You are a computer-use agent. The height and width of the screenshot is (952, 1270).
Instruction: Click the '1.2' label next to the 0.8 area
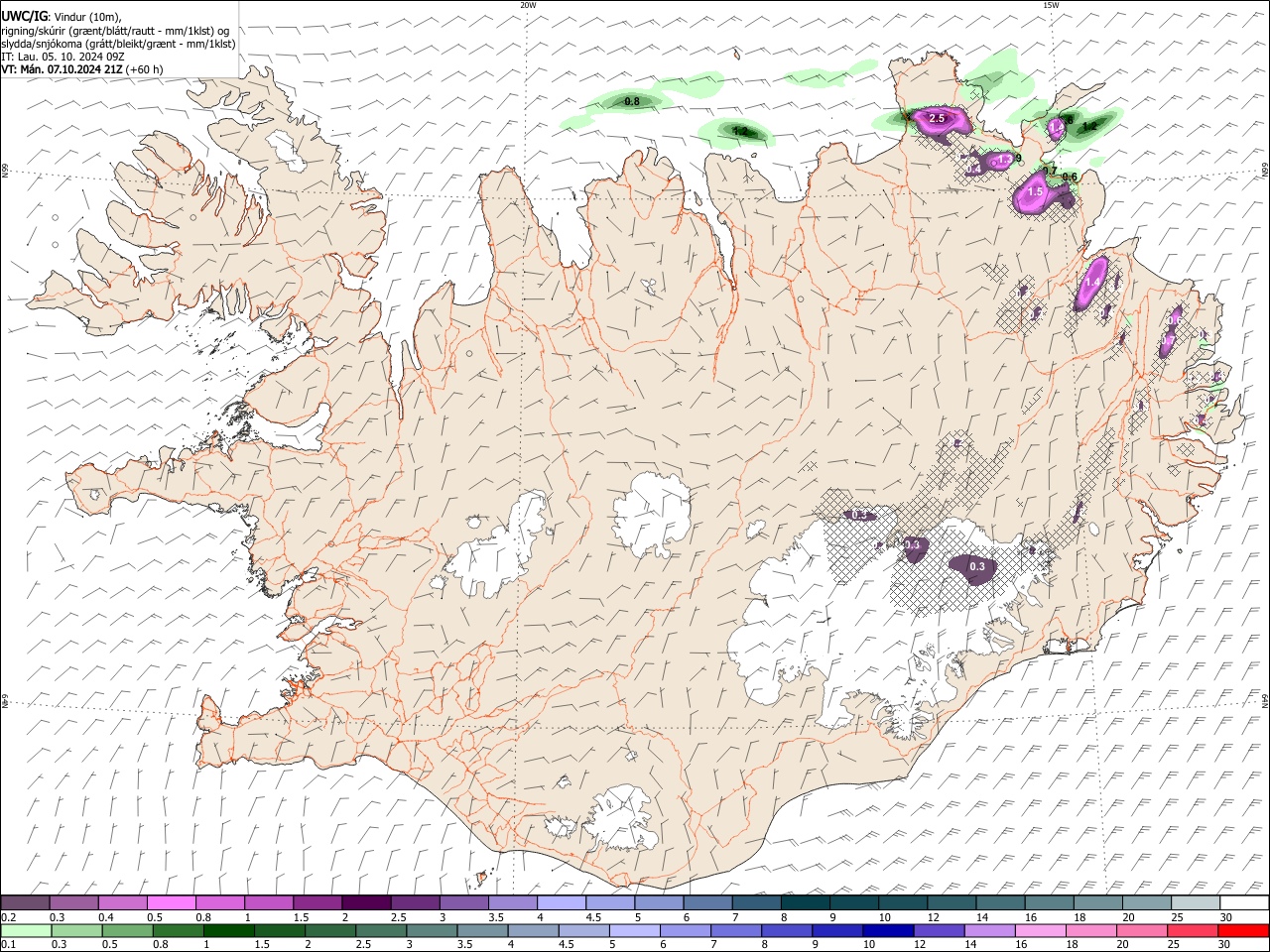click(740, 131)
